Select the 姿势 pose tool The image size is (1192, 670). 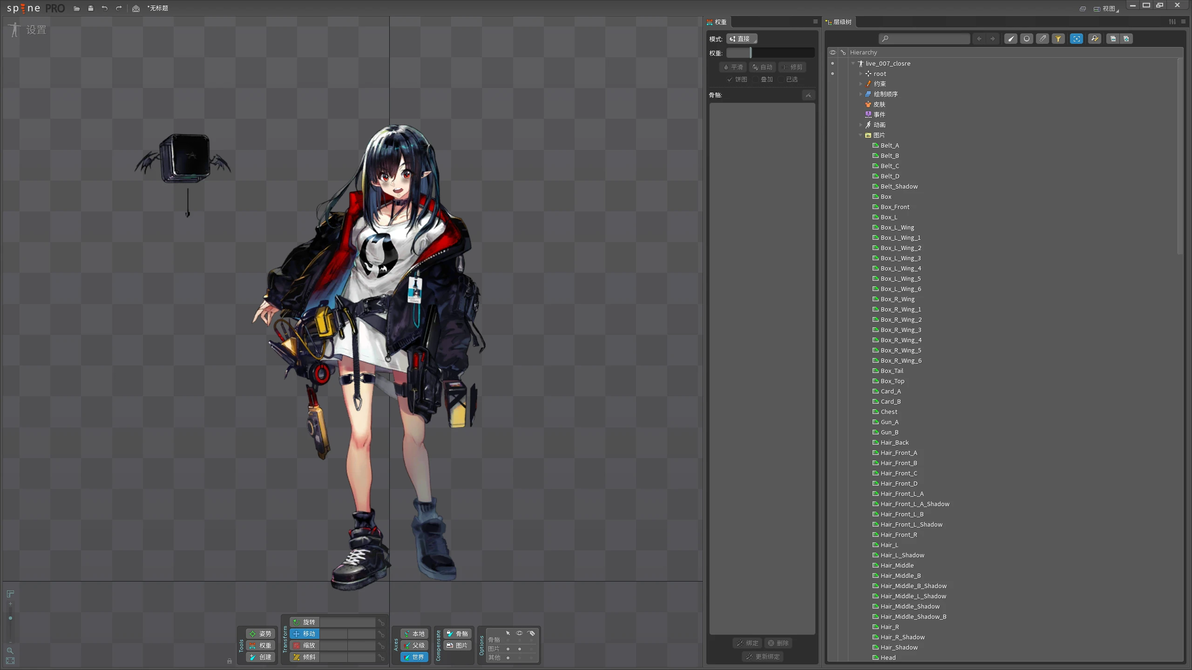260,633
